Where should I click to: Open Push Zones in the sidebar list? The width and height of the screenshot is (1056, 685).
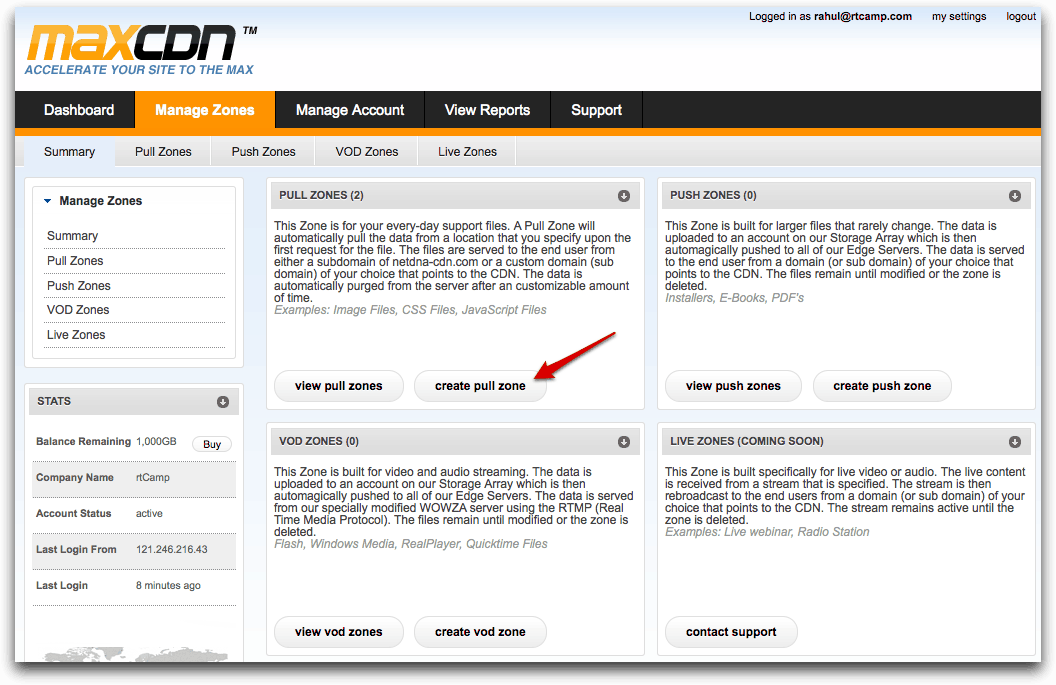pyautogui.click(x=78, y=286)
